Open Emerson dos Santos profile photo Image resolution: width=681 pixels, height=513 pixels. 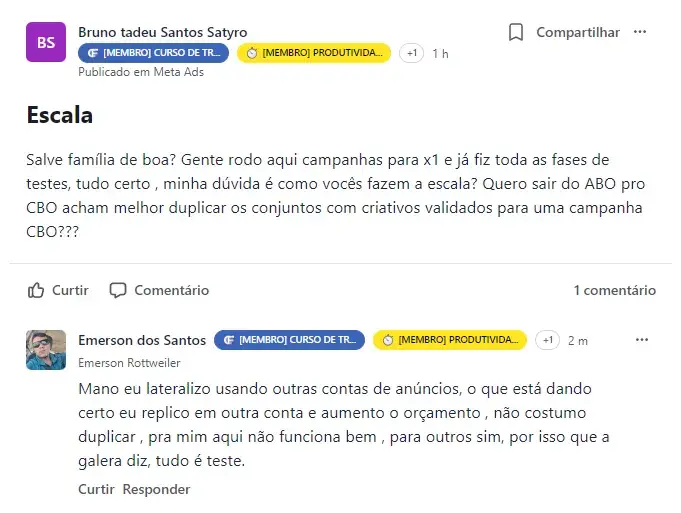(46, 350)
